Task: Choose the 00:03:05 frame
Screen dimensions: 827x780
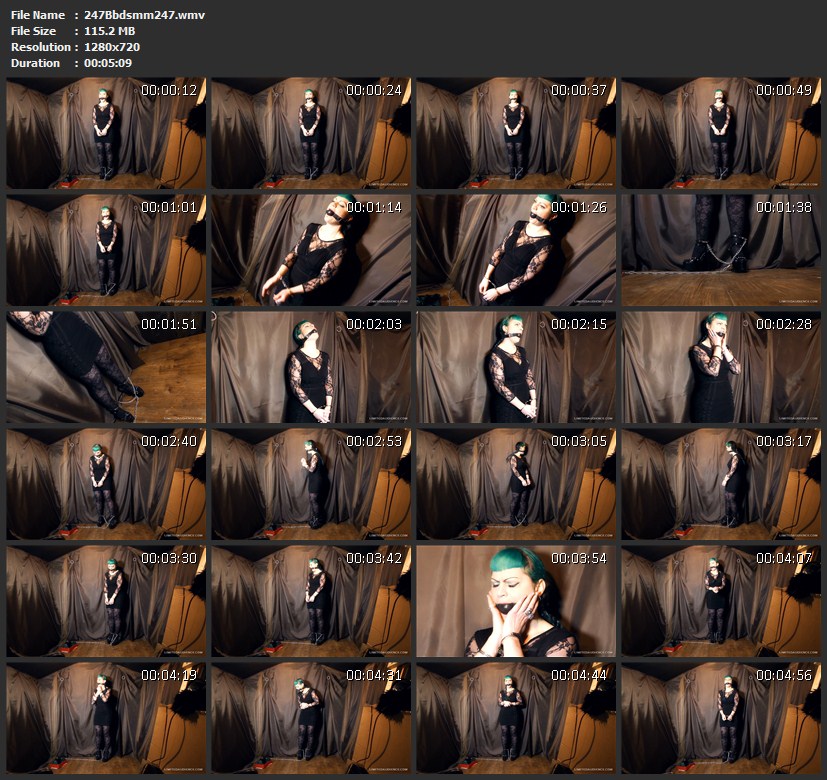Action: click(x=516, y=484)
